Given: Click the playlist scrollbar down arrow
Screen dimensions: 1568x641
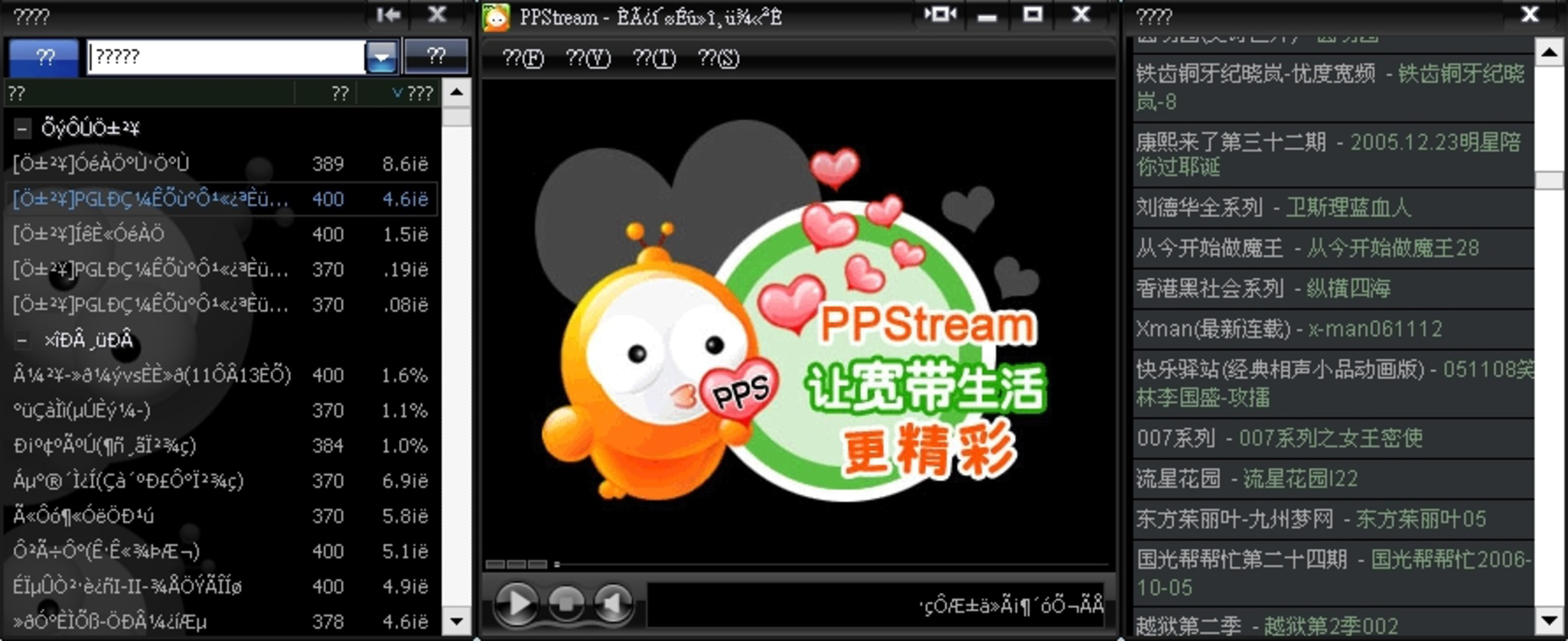Looking at the screenshot, I should [1549, 620].
